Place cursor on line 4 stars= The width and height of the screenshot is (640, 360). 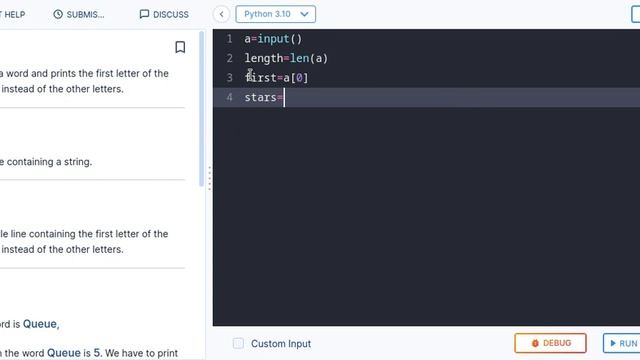click(264, 97)
